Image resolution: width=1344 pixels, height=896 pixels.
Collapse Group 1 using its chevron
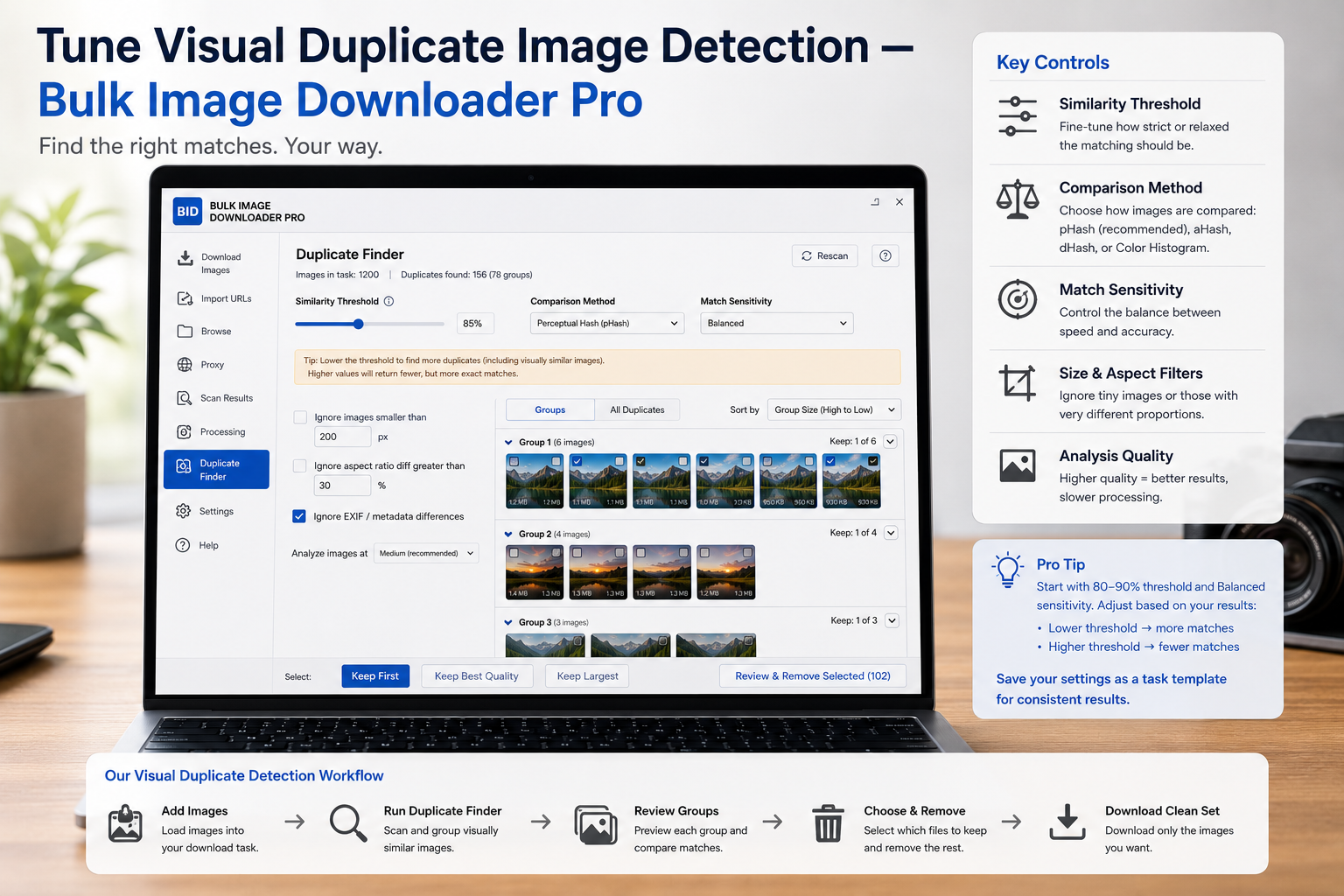pyautogui.click(x=508, y=443)
